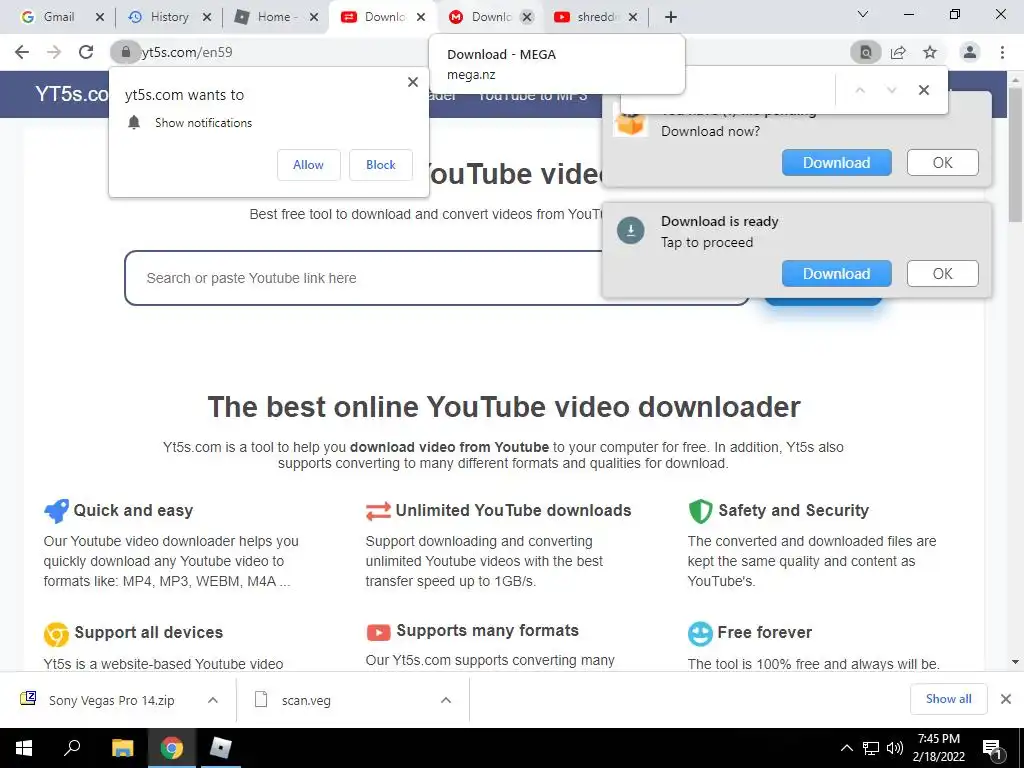Close the History tab

click(x=206, y=18)
